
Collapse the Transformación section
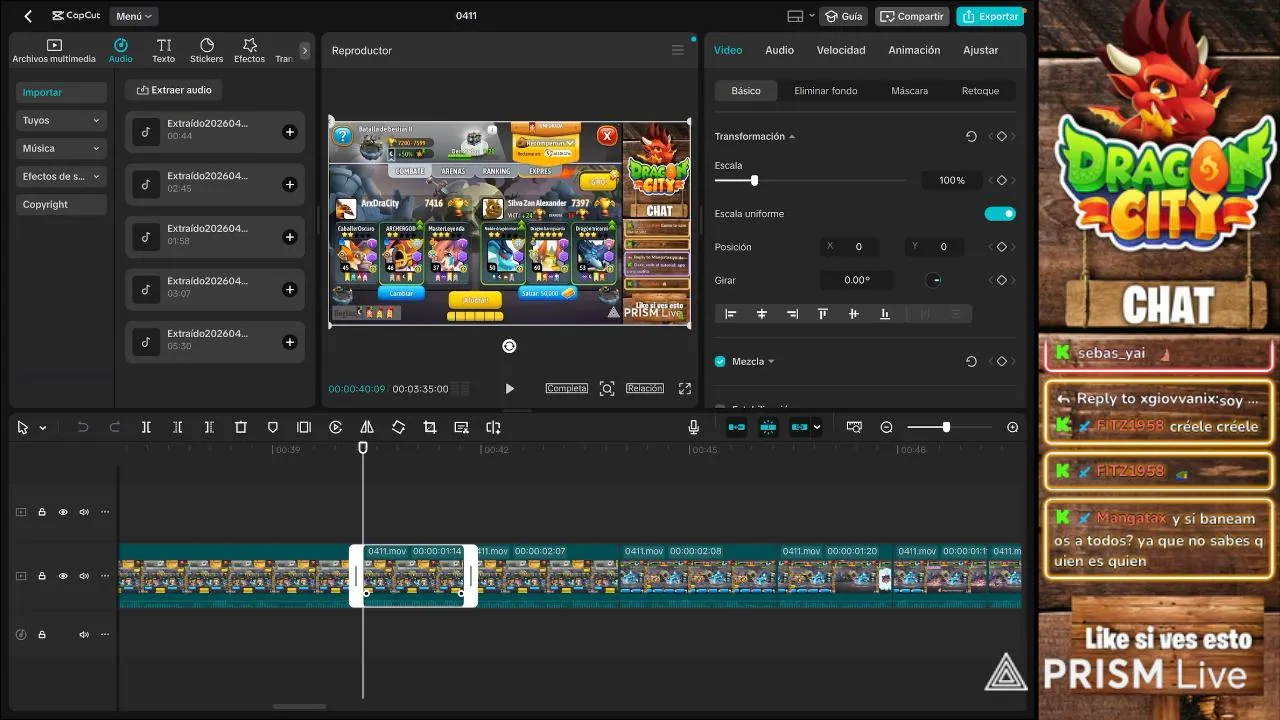coord(792,137)
